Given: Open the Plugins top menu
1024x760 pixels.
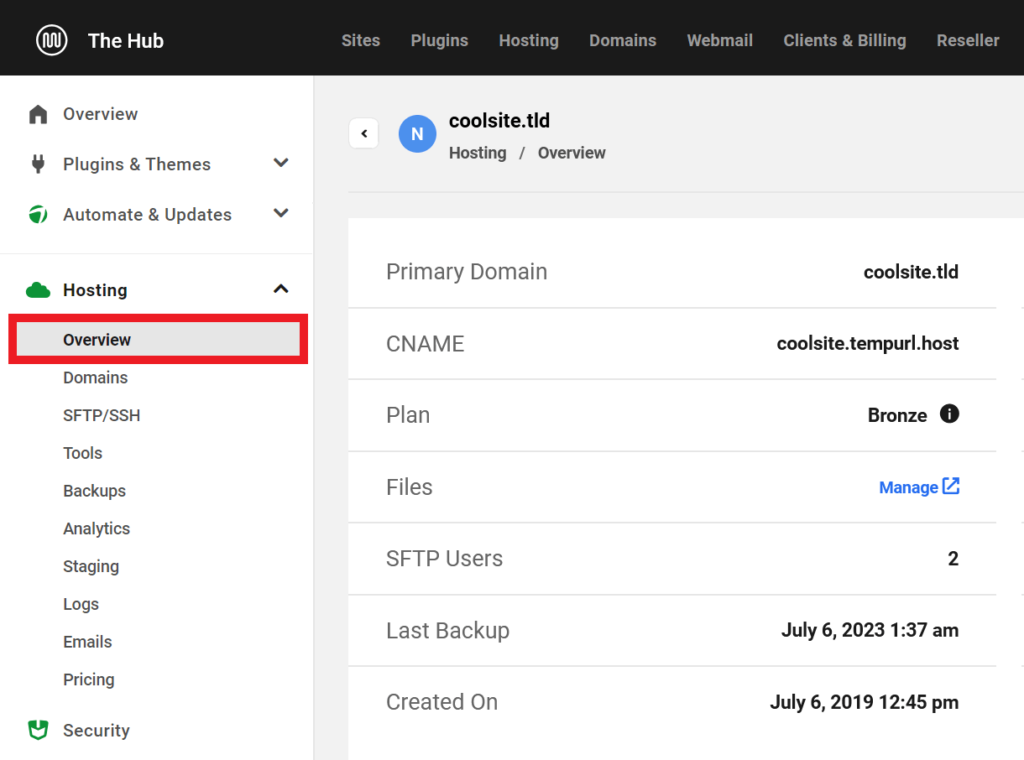Looking at the screenshot, I should pos(440,40).
